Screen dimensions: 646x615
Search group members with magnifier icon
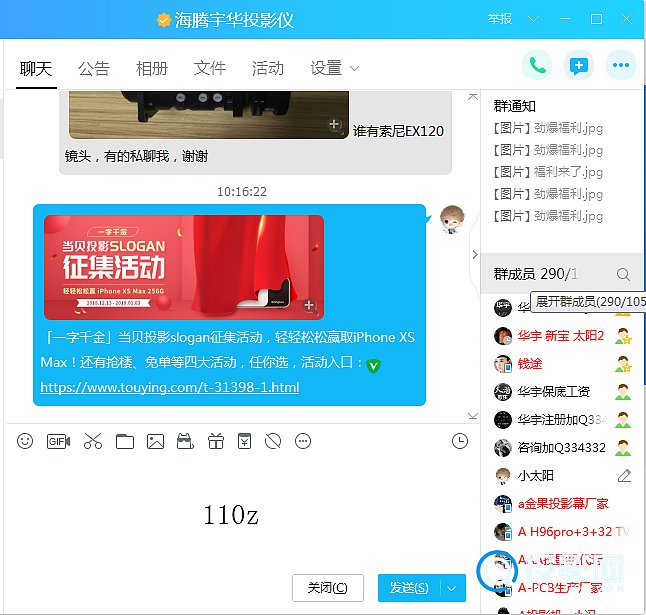[623, 274]
